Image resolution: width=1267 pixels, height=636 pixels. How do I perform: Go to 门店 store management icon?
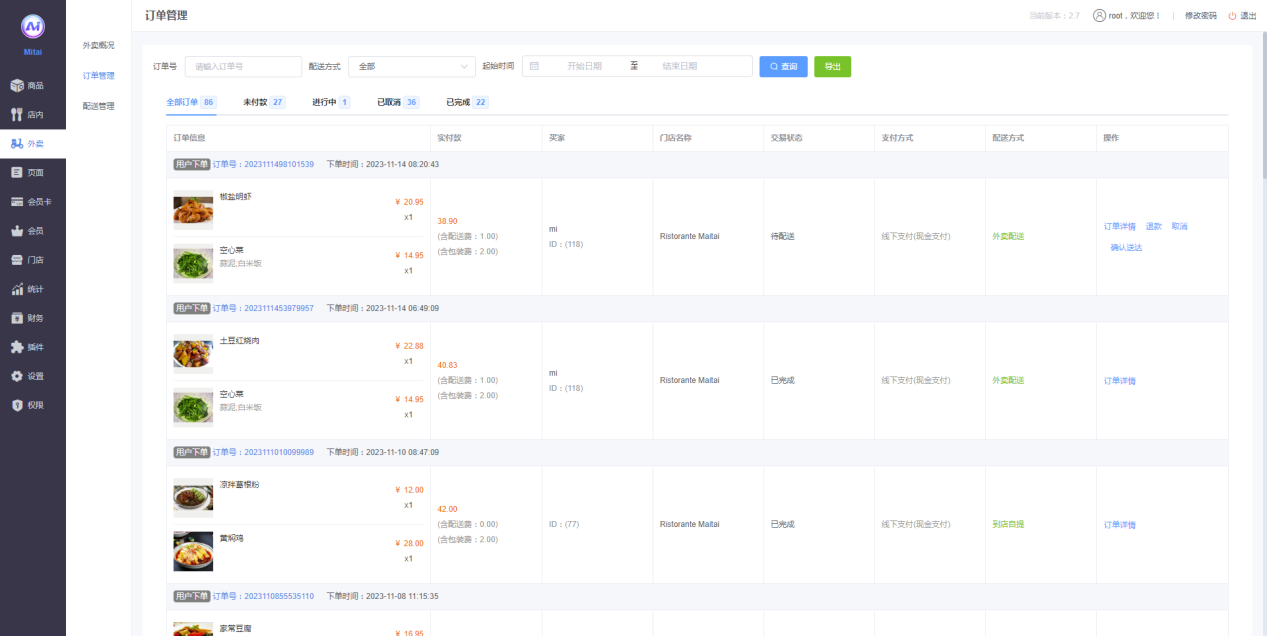[x=17, y=260]
